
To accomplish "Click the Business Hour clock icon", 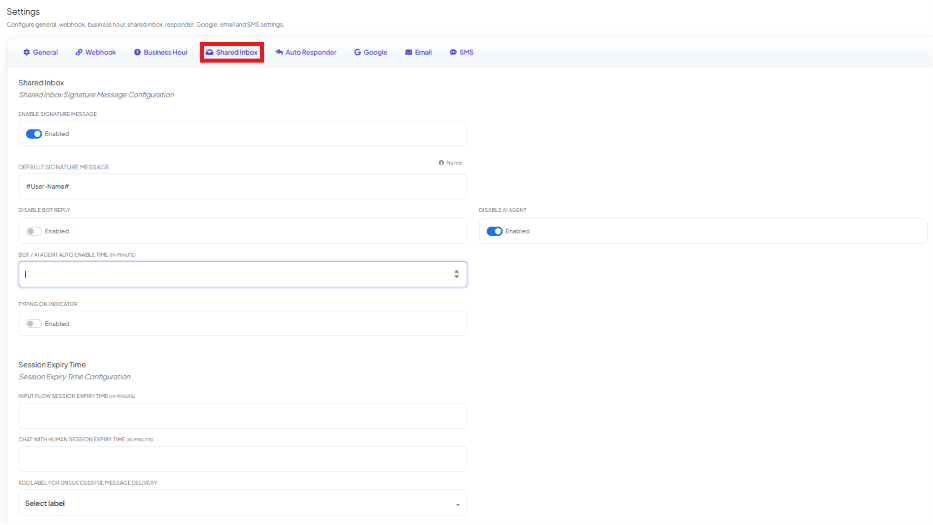I will coord(137,52).
